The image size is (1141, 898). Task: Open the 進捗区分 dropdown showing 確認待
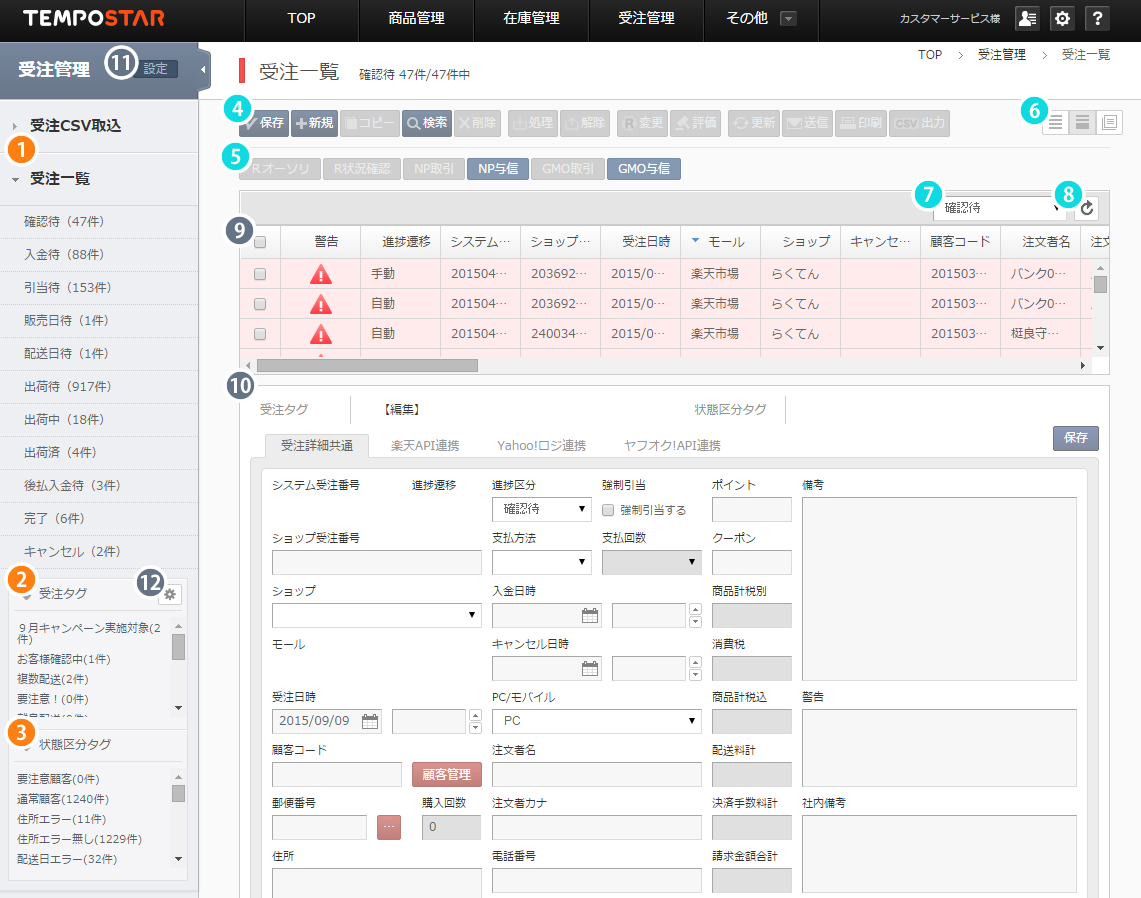click(541, 509)
